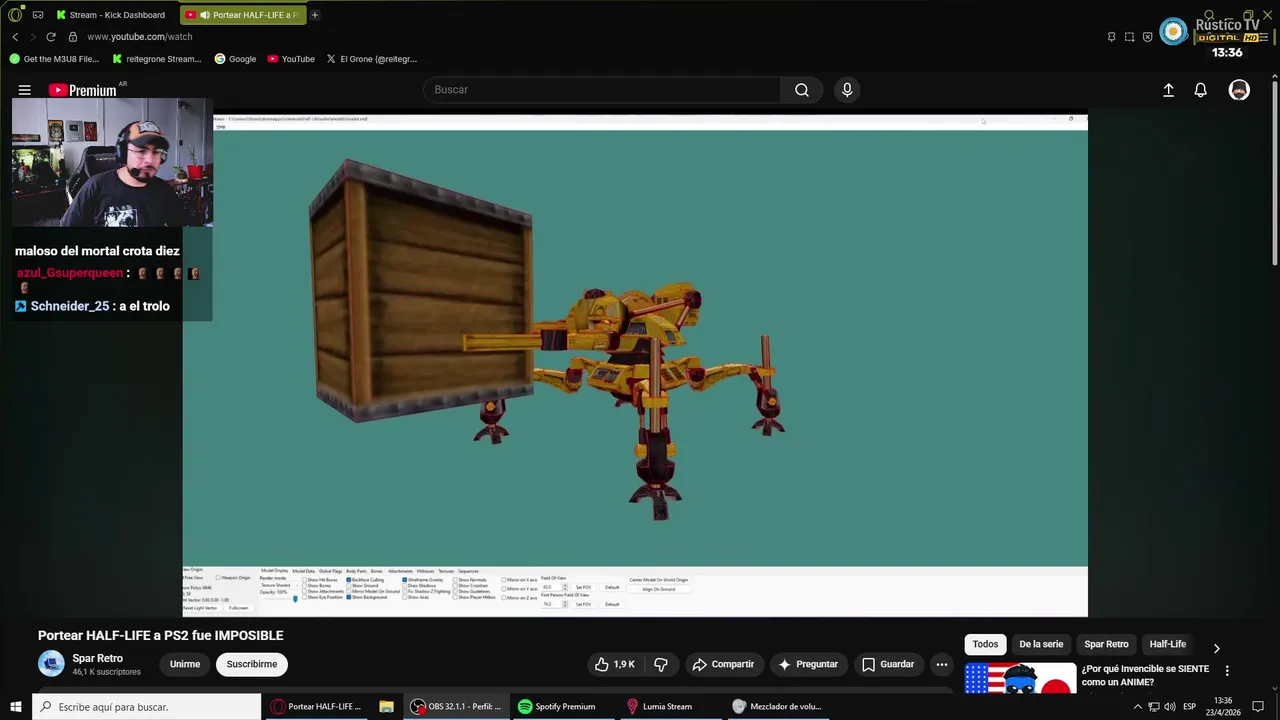Toggle Show Hit Boxes checkbox in video
Image resolution: width=1280 pixels, height=720 pixels.
[x=304, y=580]
